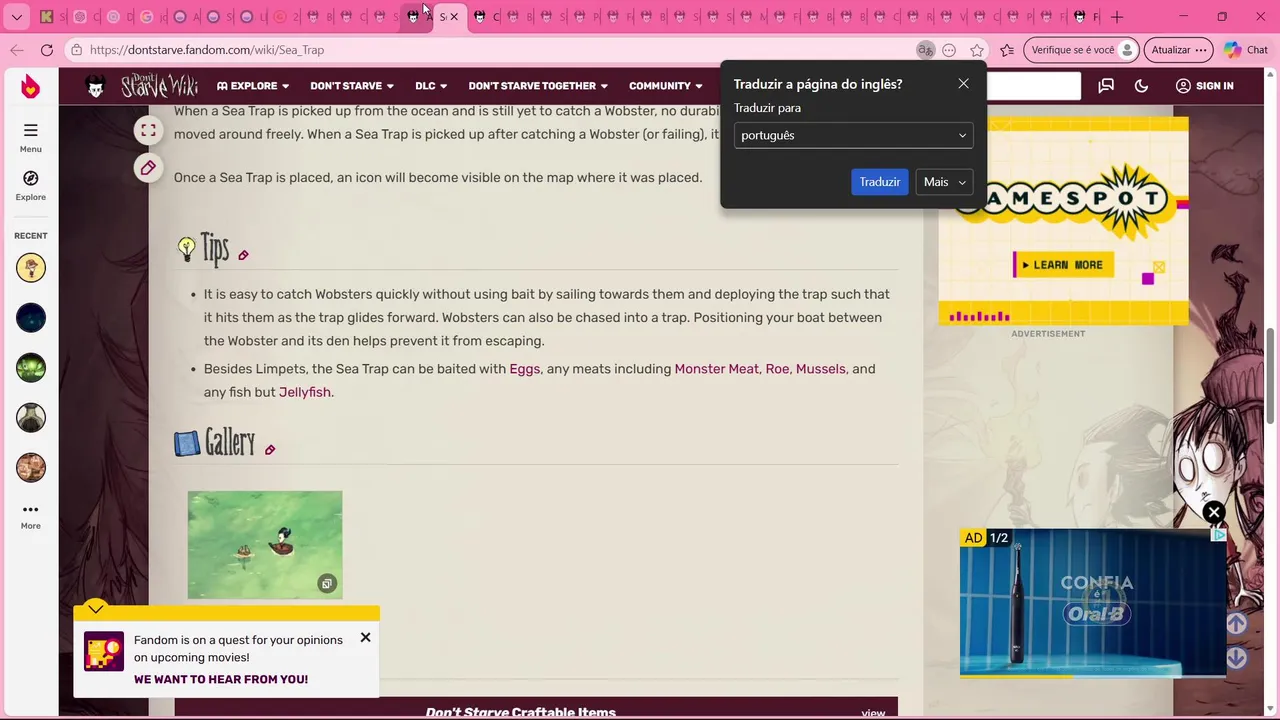Open the wiki discussions icon
This screenshot has width=1280, height=720.
pyautogui.click(x=1106, y=86)
